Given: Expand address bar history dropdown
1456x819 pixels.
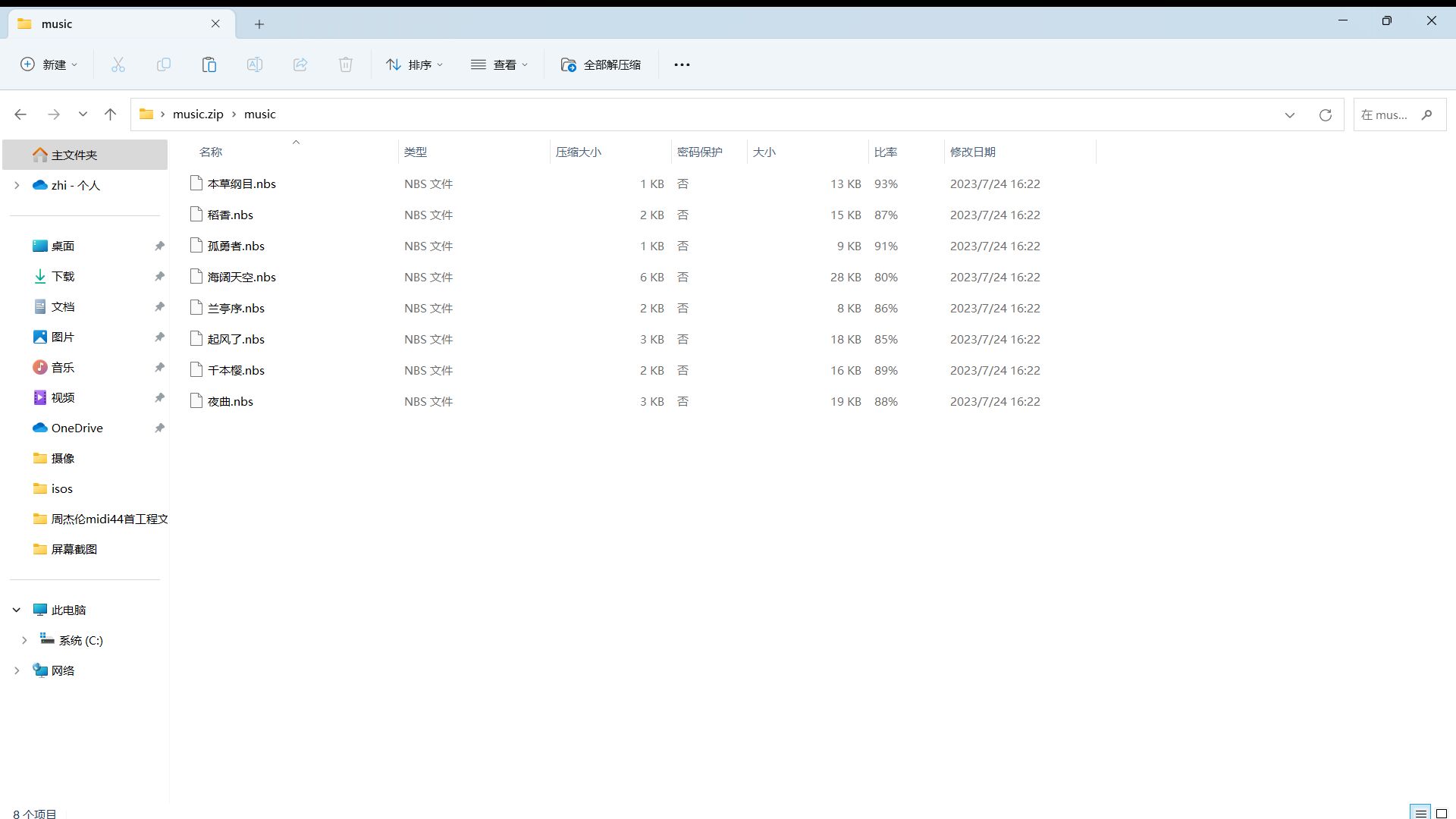Looking at the screenshot, I should (x=1289, y=115).
